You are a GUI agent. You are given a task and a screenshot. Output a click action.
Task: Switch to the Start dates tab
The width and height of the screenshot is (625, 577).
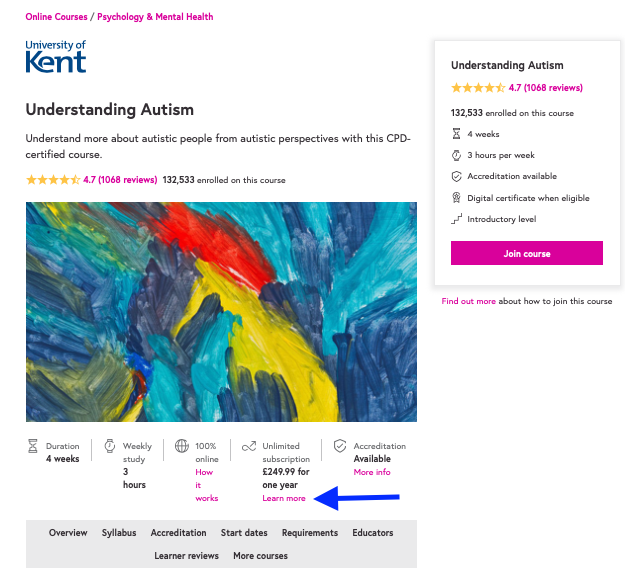point(244,533)
